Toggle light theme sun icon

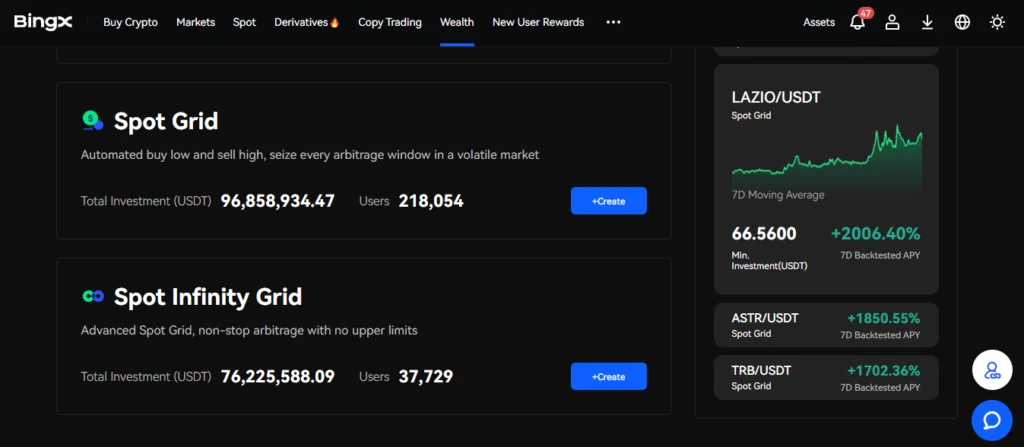point(997,22)
